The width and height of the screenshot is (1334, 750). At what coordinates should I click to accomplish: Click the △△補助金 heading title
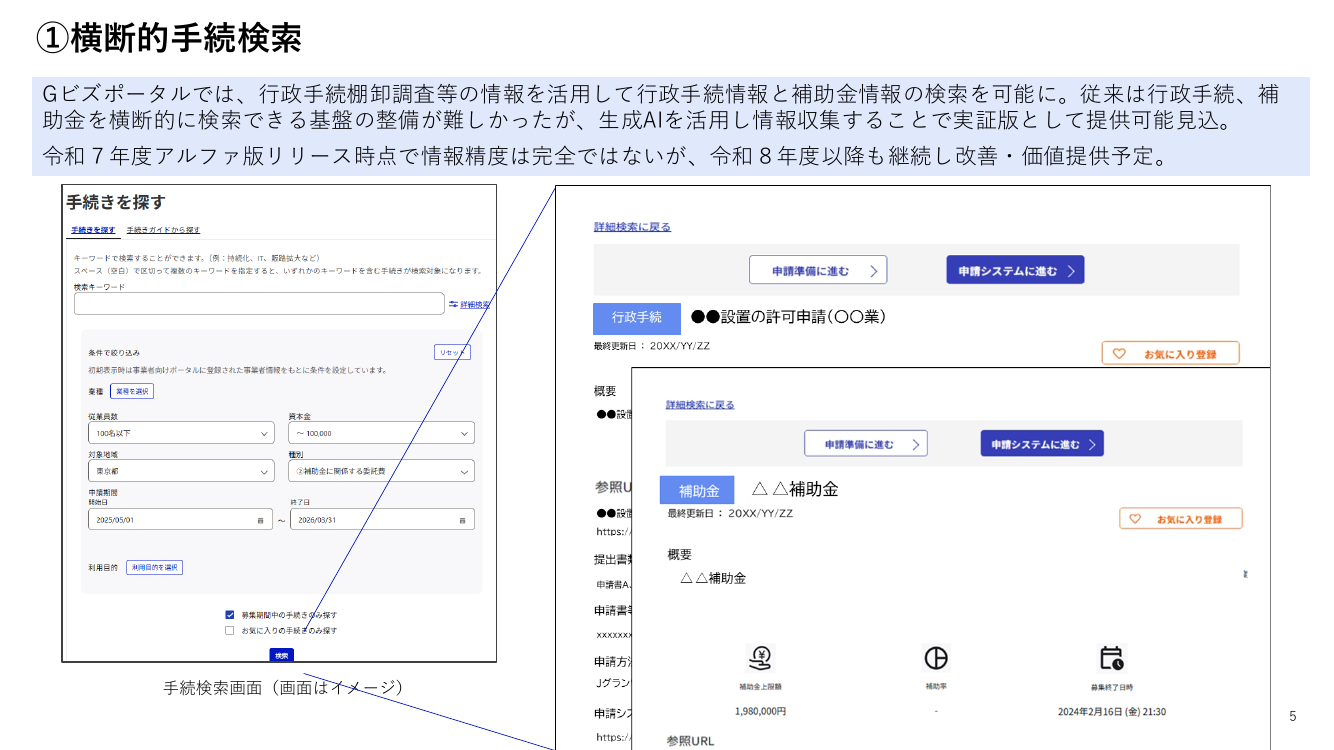point(795,489)
